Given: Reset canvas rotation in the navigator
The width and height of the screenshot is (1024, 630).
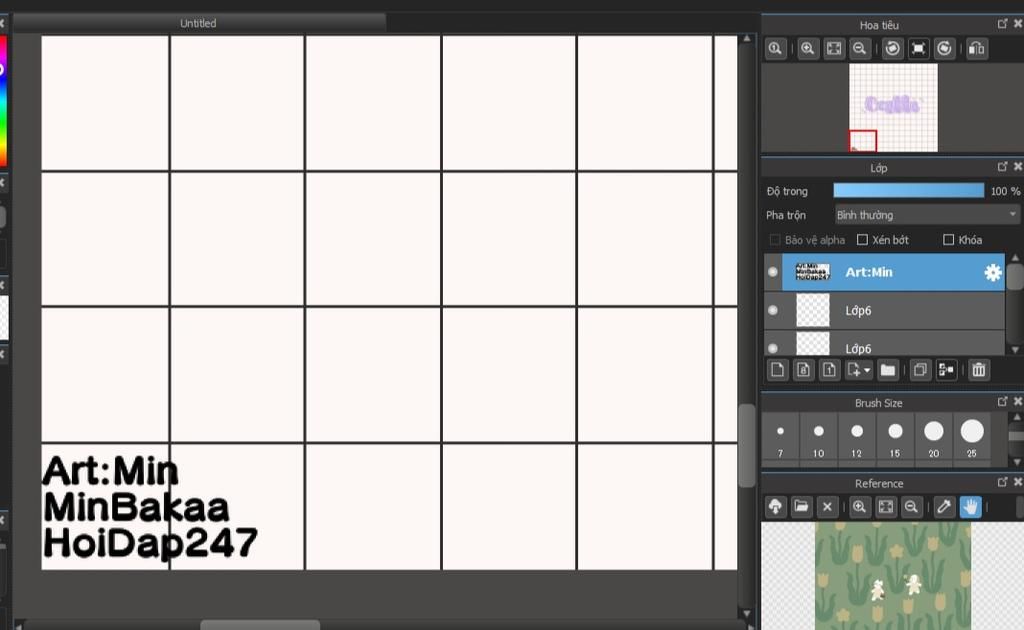Looking at the screenshot, I should (x=918, y=48).
